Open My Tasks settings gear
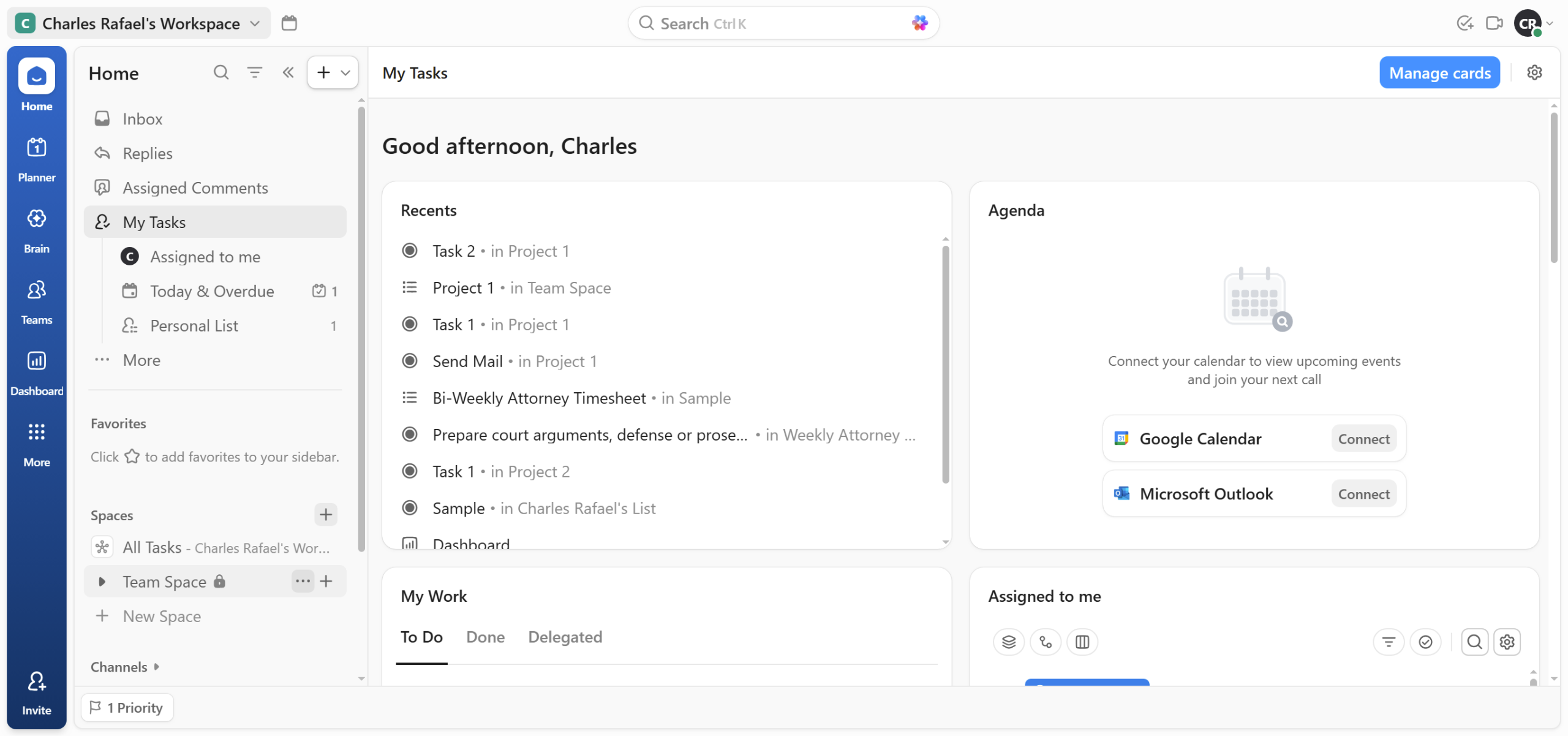The height and width of the screenshot is (736, 1568). coord(1534,73)
